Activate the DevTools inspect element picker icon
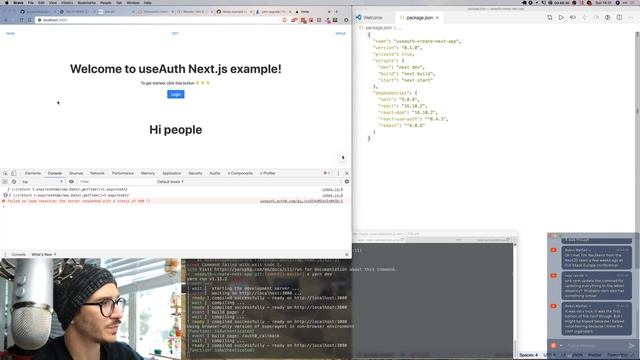This screenshot has height=360, width=640. [x=6, y=173]
